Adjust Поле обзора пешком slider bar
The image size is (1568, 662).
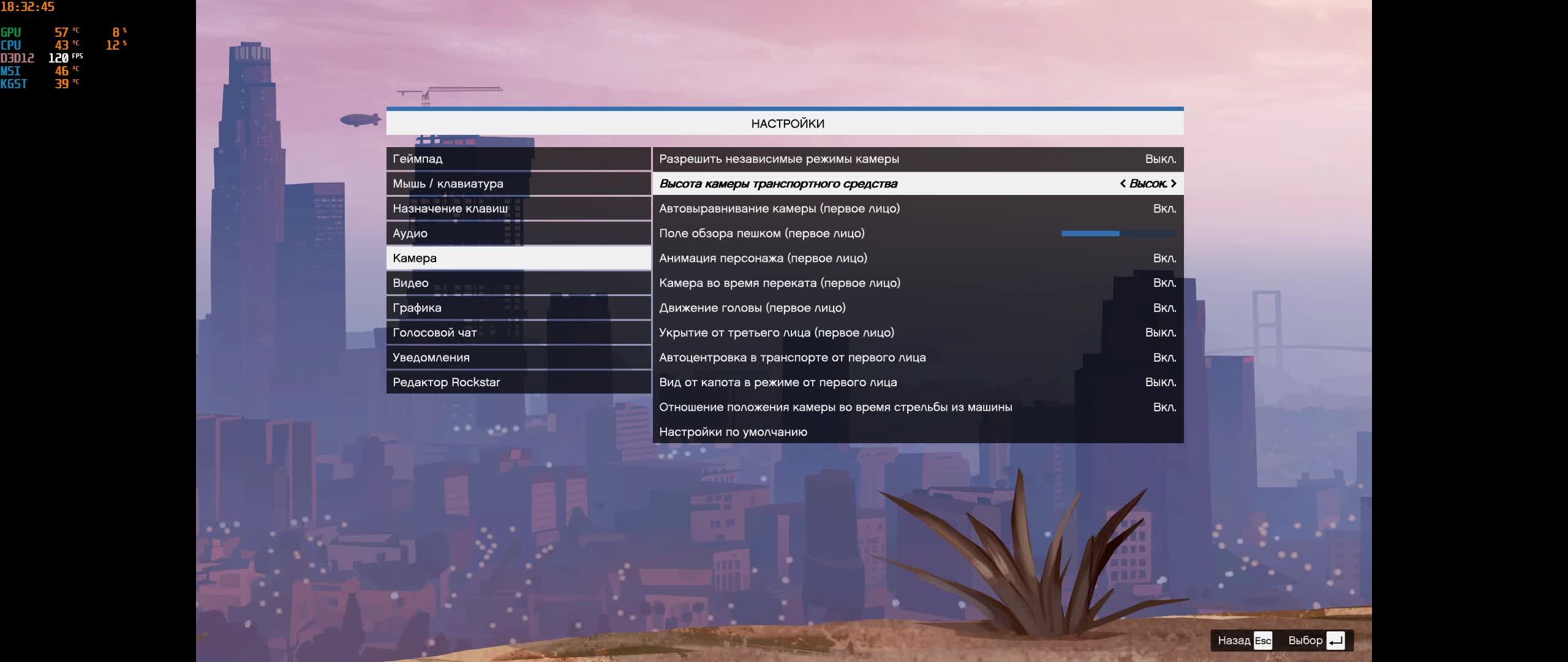point(1118,234)
